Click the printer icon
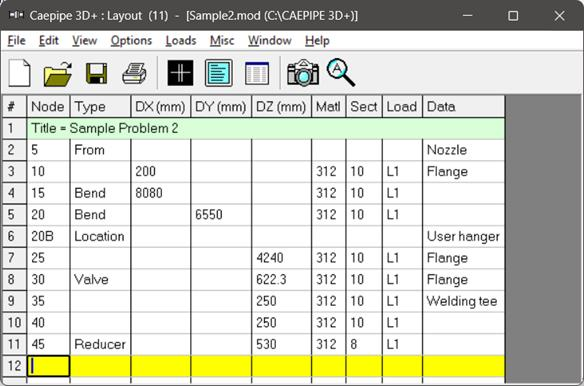 [x=134, y=73]
